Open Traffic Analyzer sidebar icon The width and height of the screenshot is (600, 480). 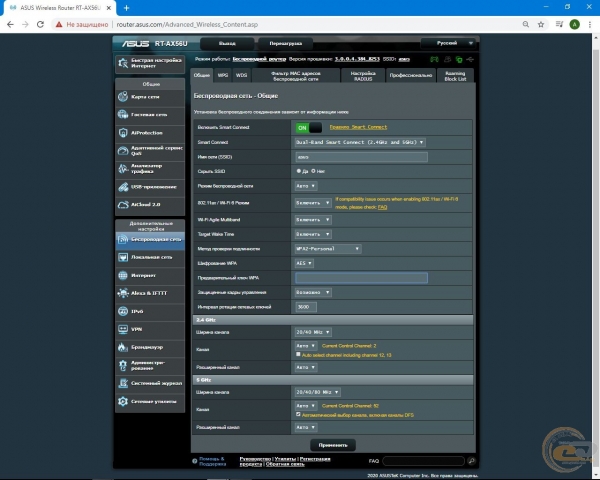coord(123,168)
